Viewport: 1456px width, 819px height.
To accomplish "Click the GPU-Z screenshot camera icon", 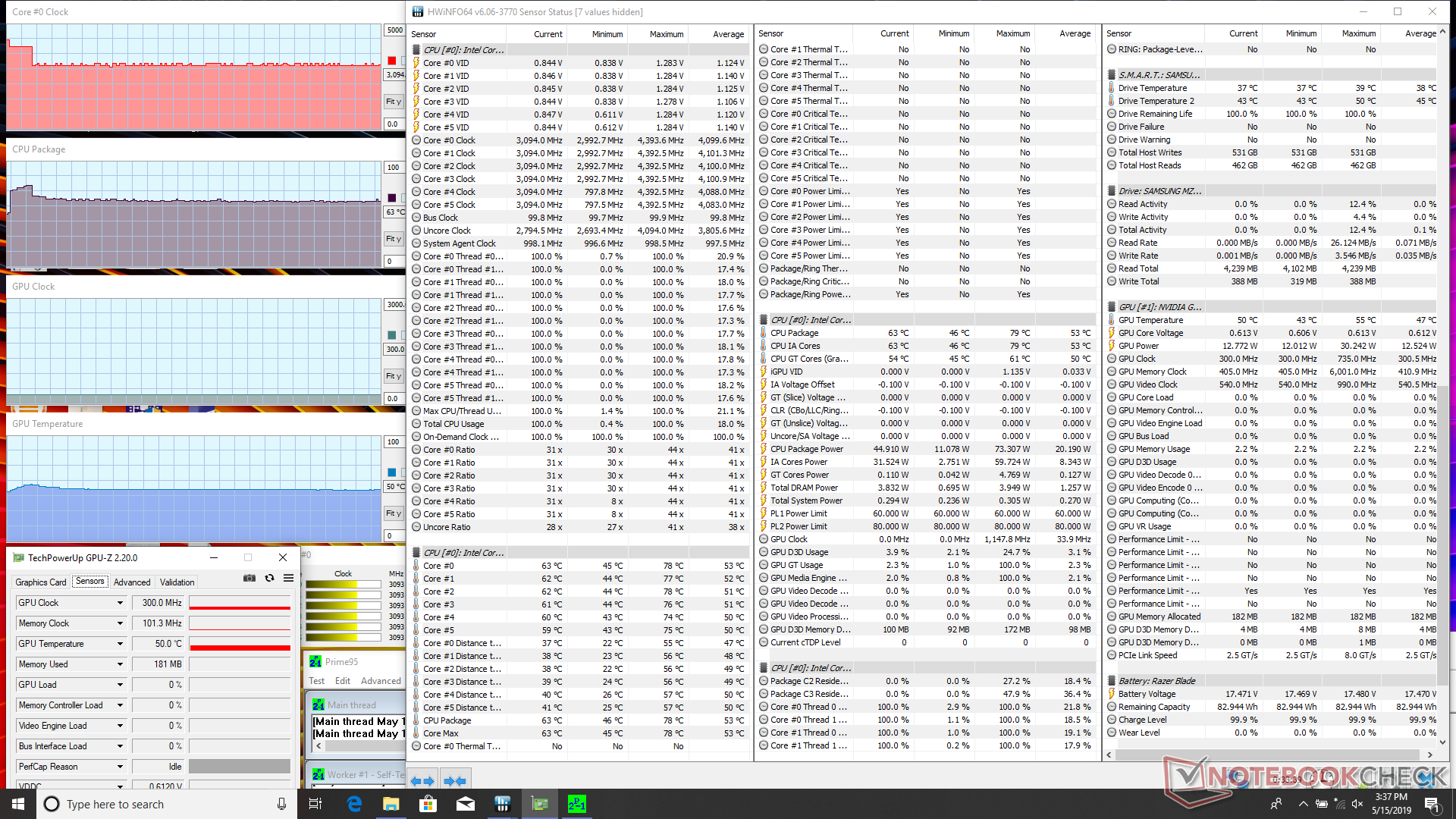I will pyautogui.click(x=249, y=578).
